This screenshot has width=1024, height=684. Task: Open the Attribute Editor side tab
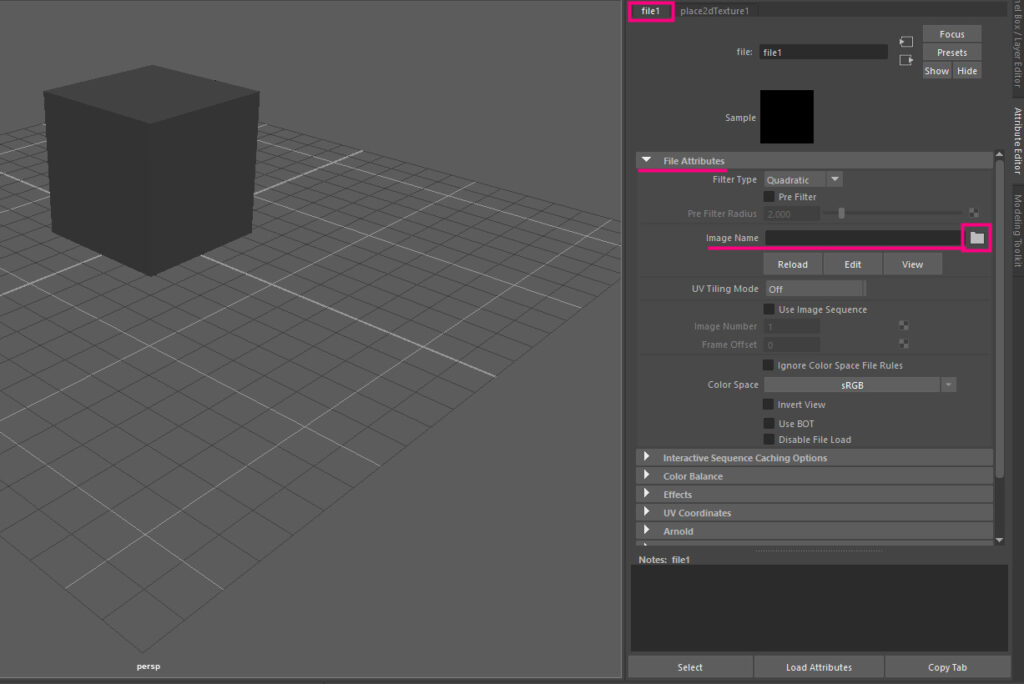point(1017,140)
